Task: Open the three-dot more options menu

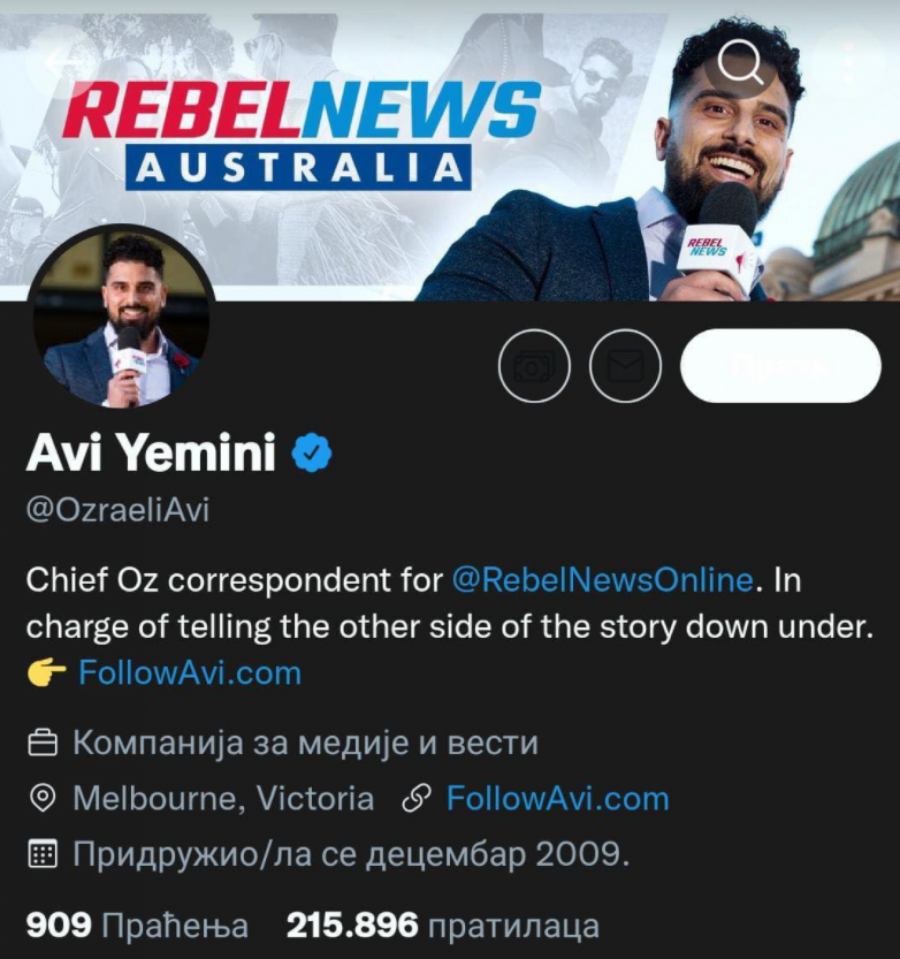Action: (x=847, y=61)
